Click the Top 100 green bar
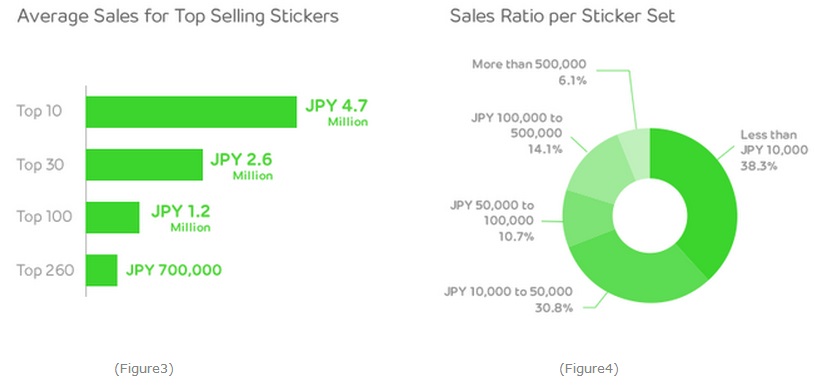This screenshot has height=390, width=819. point(112,217)
